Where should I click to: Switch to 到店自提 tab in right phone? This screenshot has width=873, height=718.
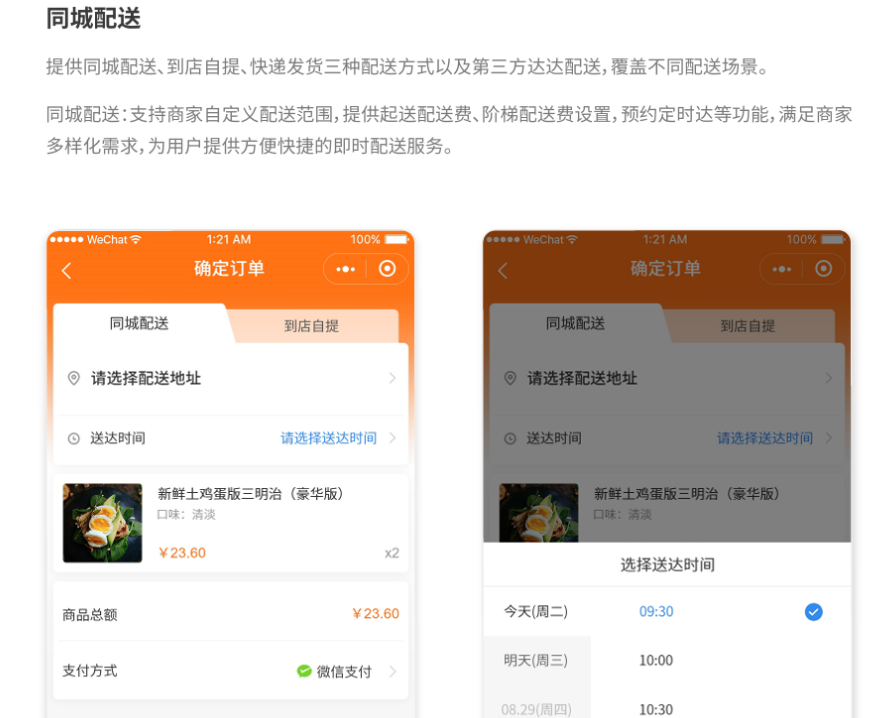tap(748, 326)
